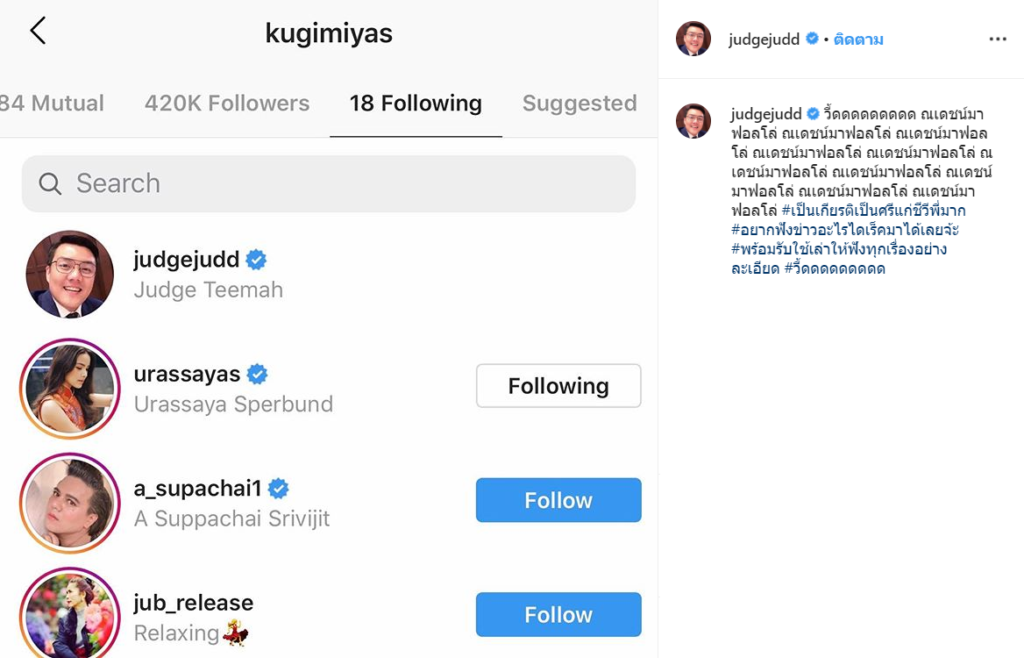Click the search magnifier icon

pyautogui.click(x=50, y=184)
